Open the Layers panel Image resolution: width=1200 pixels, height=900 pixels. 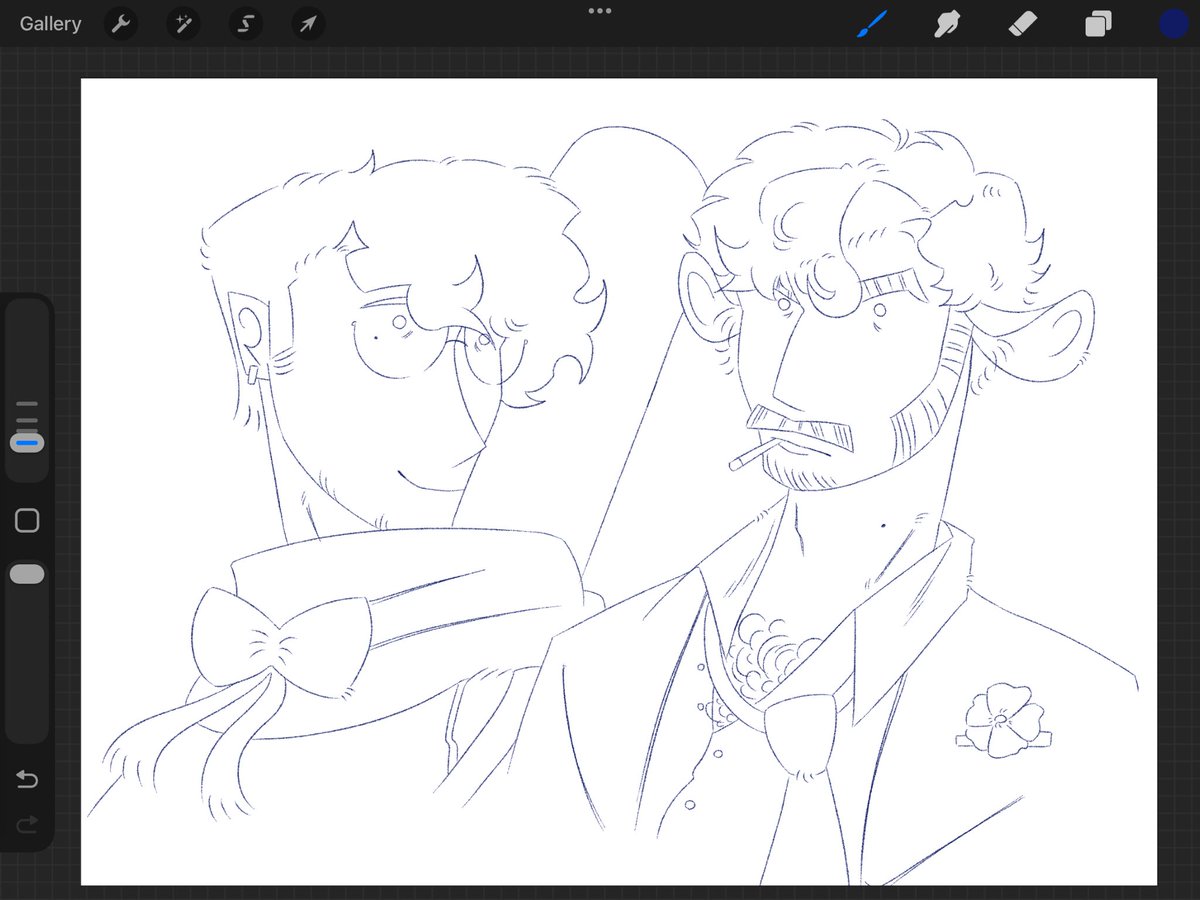pos(1098,24)
